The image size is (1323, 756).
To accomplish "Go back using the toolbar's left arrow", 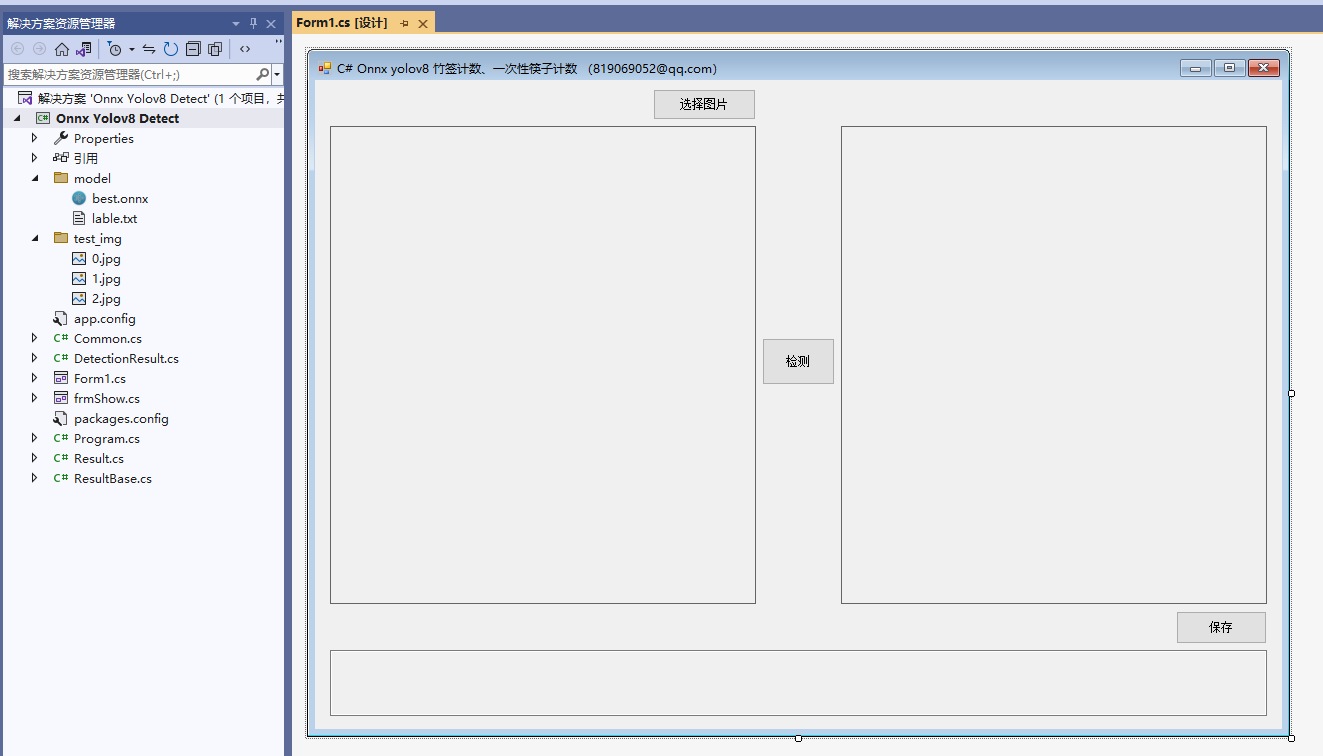I will pyautogui.click(x=17, y=49).
